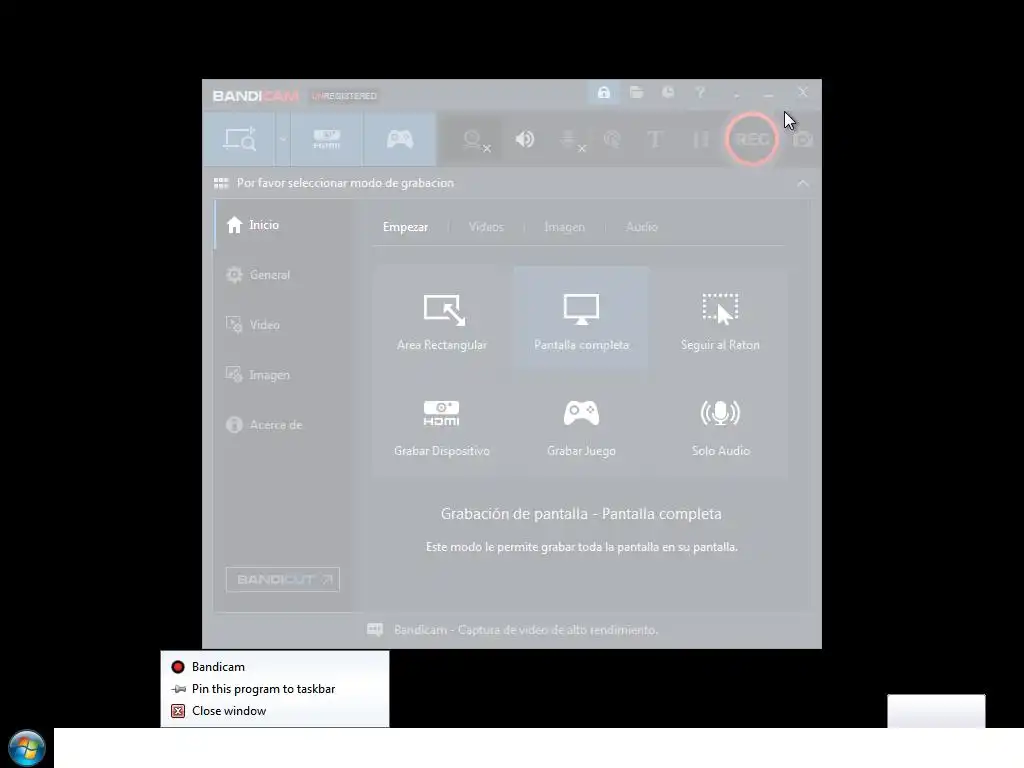Click the Bandicam logo in title bar

click(256, 96)
